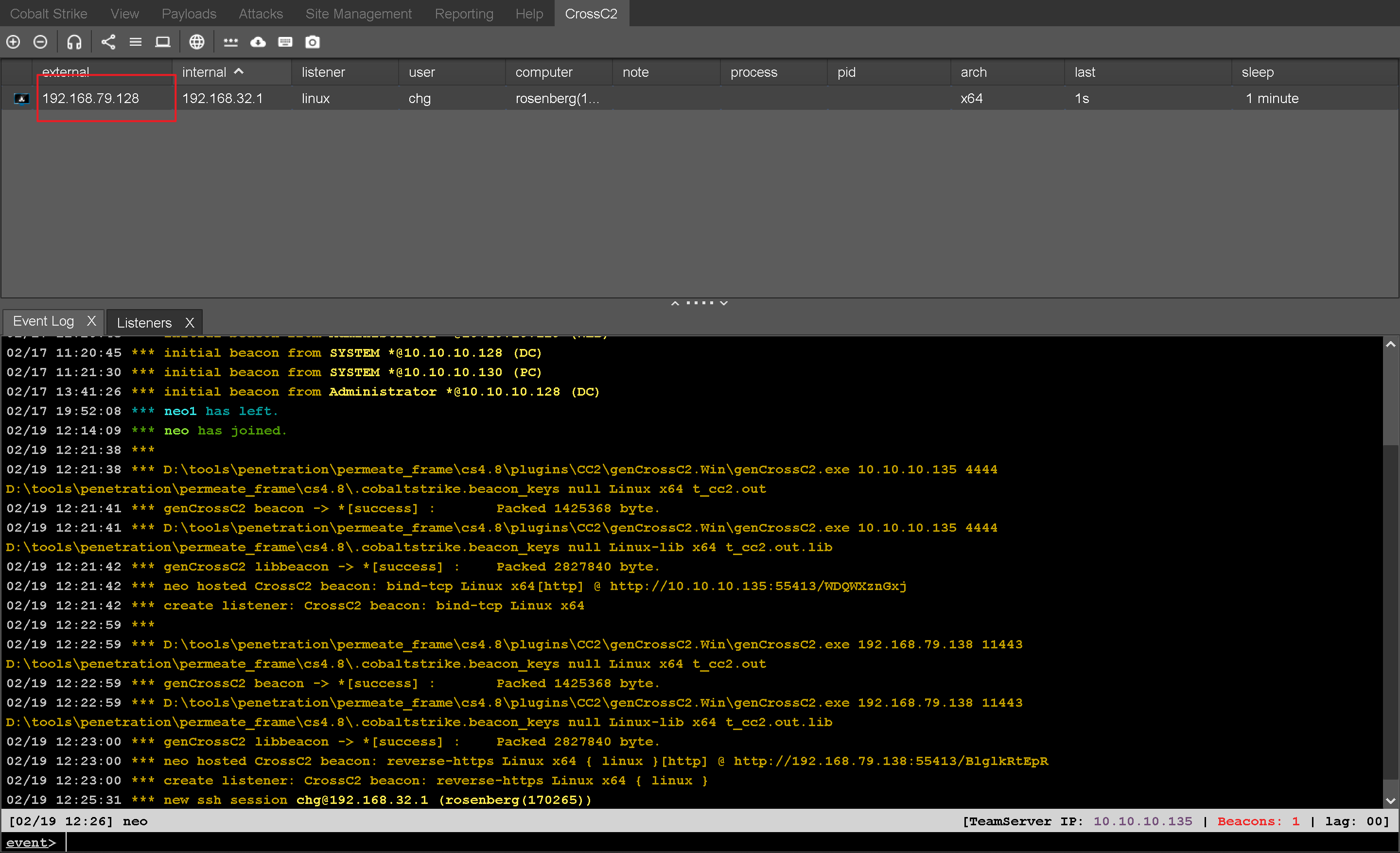The height and width of the screenshot is (853, 1400).
Task: Click the globe web log icon
Action: coord(196,42)
